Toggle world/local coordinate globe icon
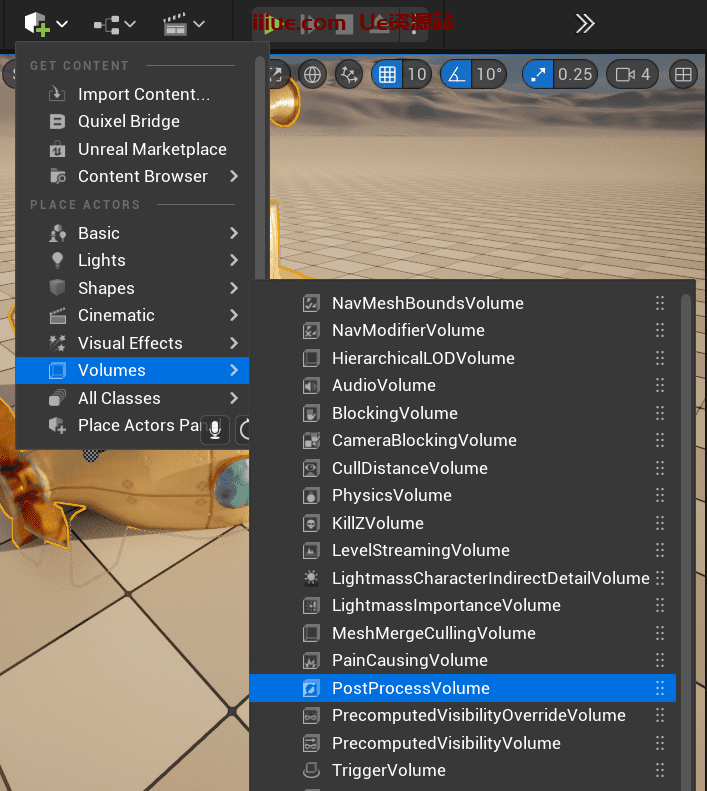The image size is (707, 791). pos(312,74)
